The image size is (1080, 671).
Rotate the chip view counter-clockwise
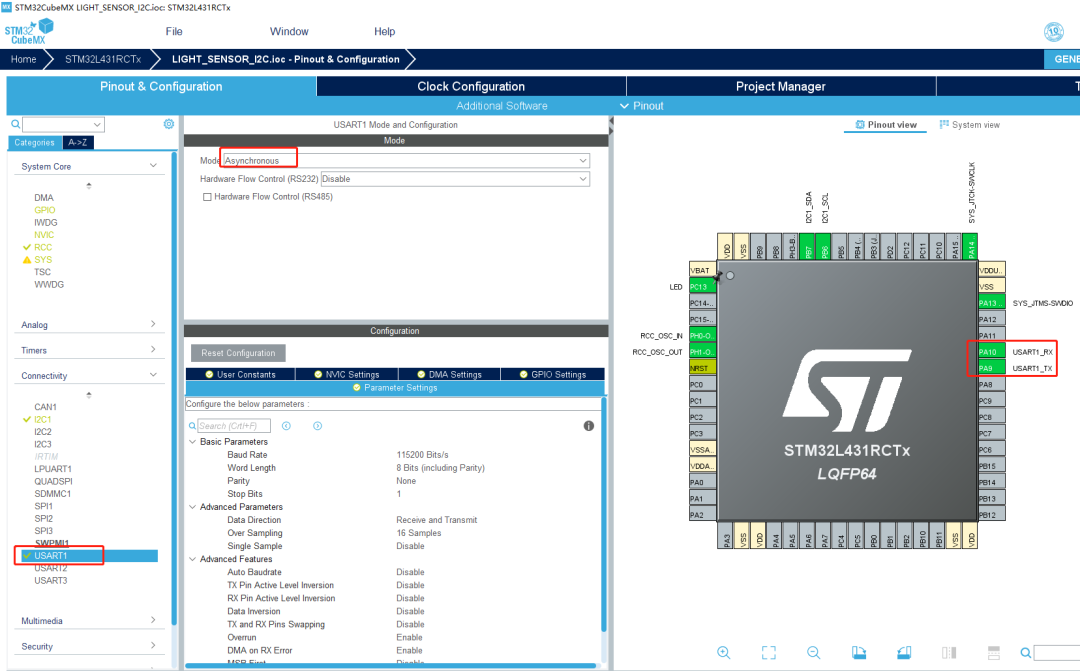(904, 652)
